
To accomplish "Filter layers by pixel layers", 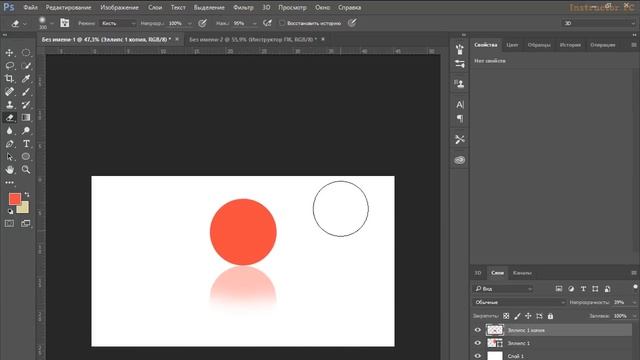I will 559,289.
